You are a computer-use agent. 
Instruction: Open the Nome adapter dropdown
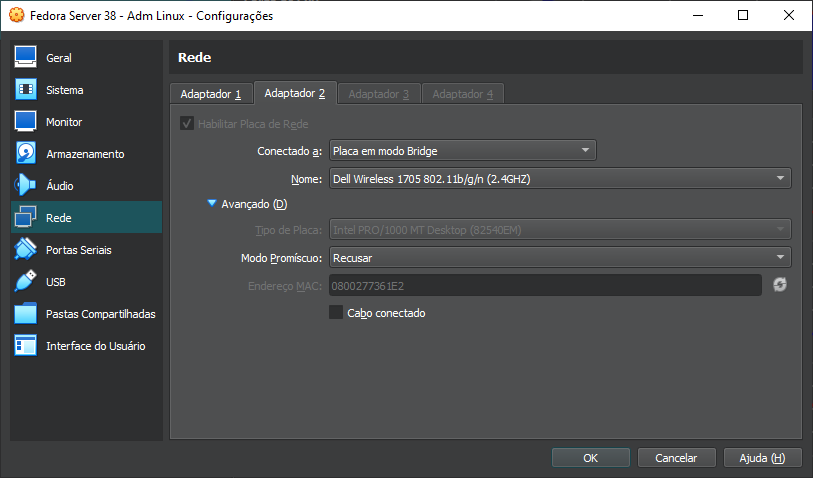pyautogui.click(x=560, y=178)
